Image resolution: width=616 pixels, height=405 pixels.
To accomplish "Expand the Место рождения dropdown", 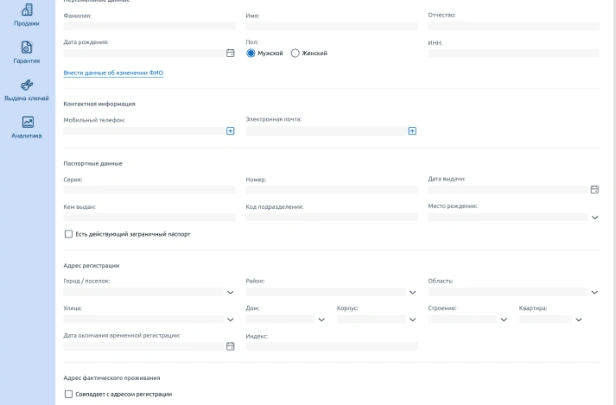I will [594, 217].
